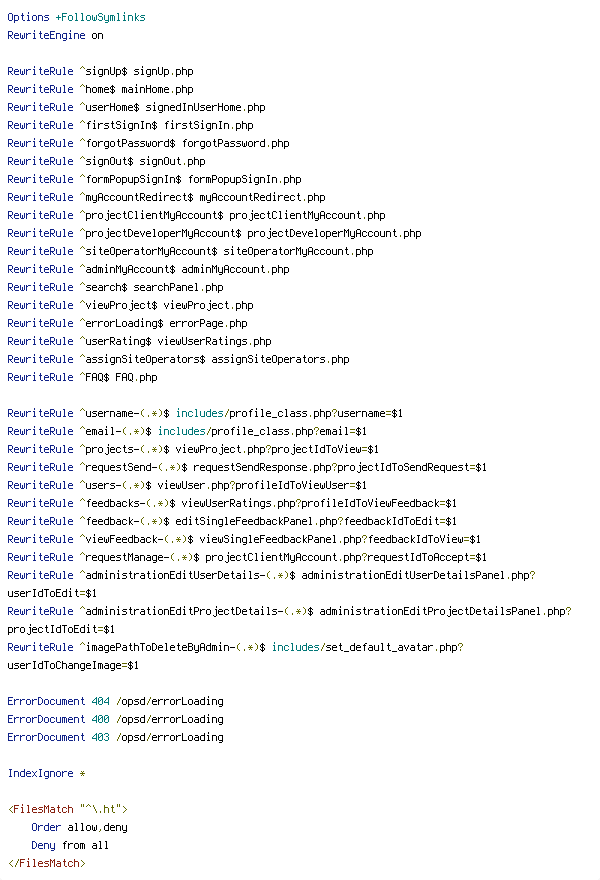Viewport: 600px width, 880px height.
Task: Click the 'searchPanel.php' target
Action: click(x=178, y=287)
